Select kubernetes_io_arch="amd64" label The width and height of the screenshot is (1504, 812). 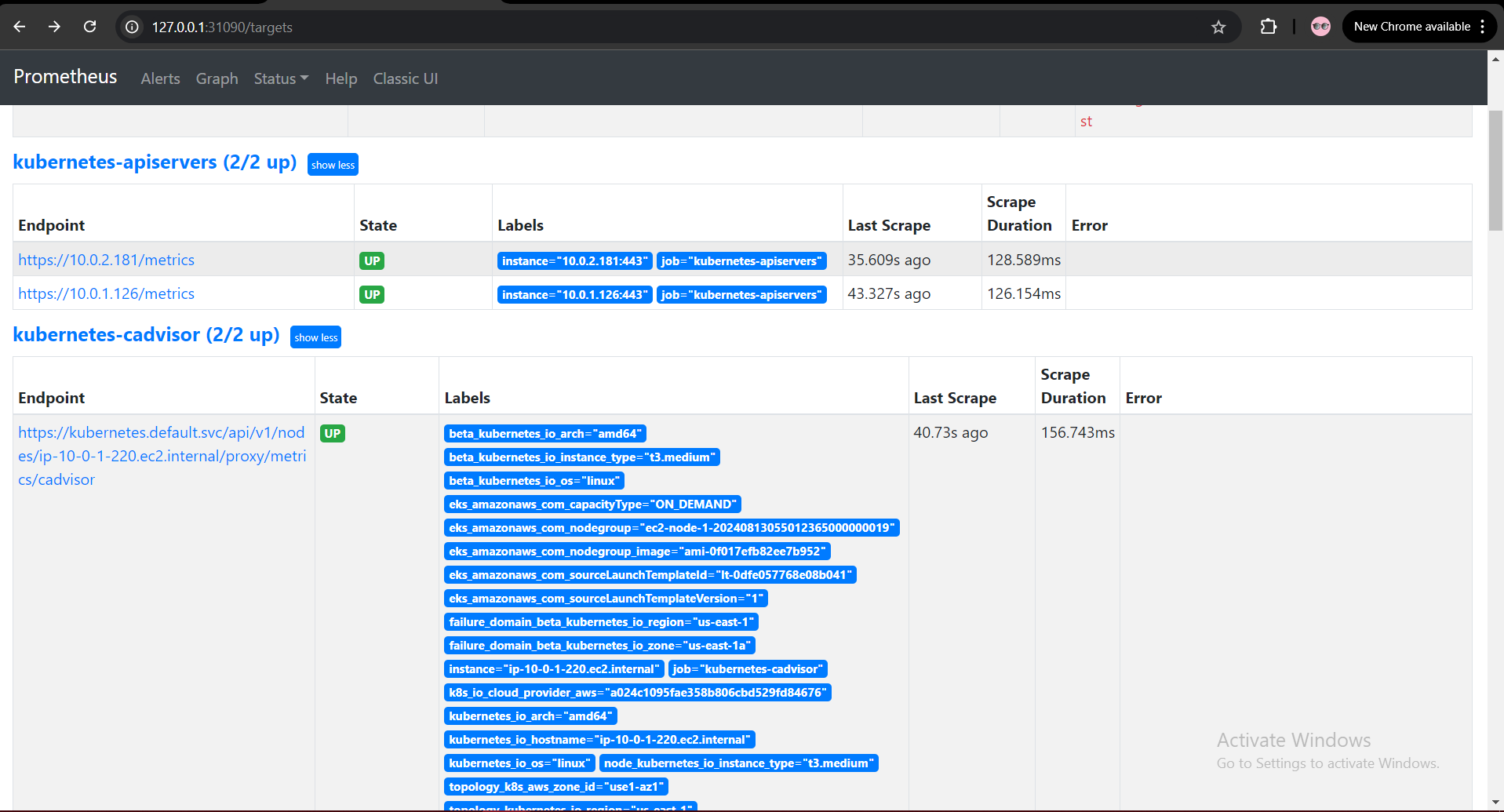click(530, 716)
